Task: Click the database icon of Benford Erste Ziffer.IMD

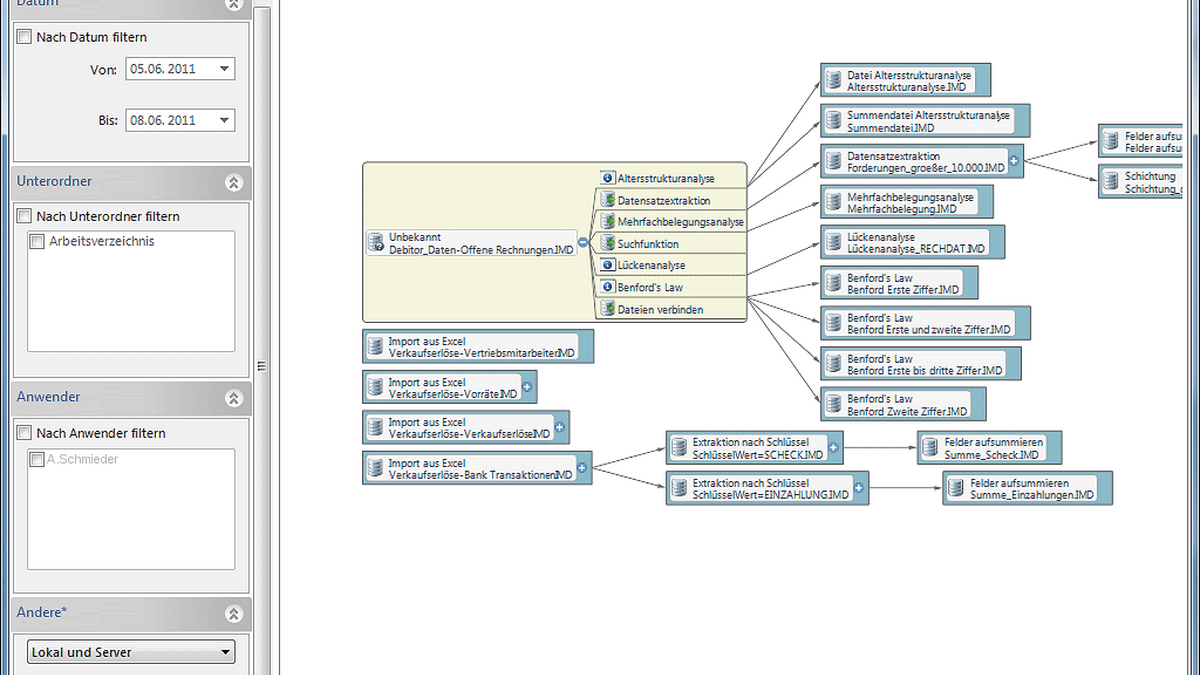Action: [x=833, y=283]
